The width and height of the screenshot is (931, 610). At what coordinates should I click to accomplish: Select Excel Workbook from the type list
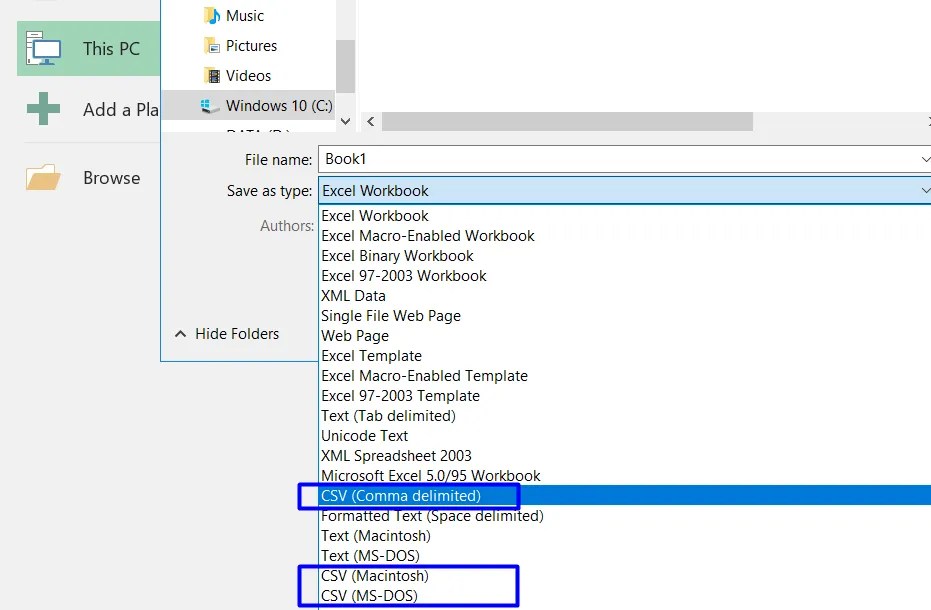(x=374, y=215)
